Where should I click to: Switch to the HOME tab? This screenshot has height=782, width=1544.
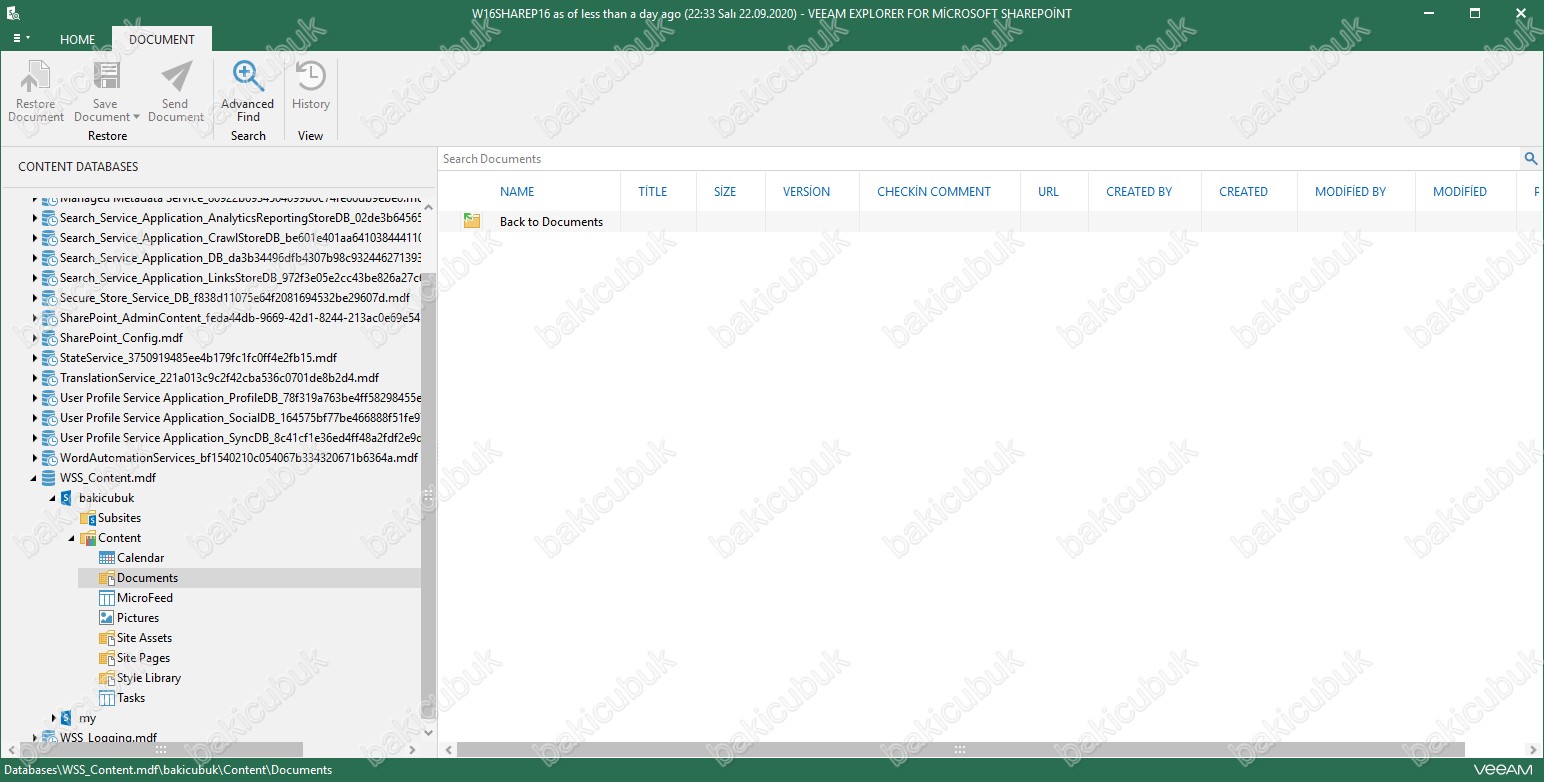coord(77,40)
